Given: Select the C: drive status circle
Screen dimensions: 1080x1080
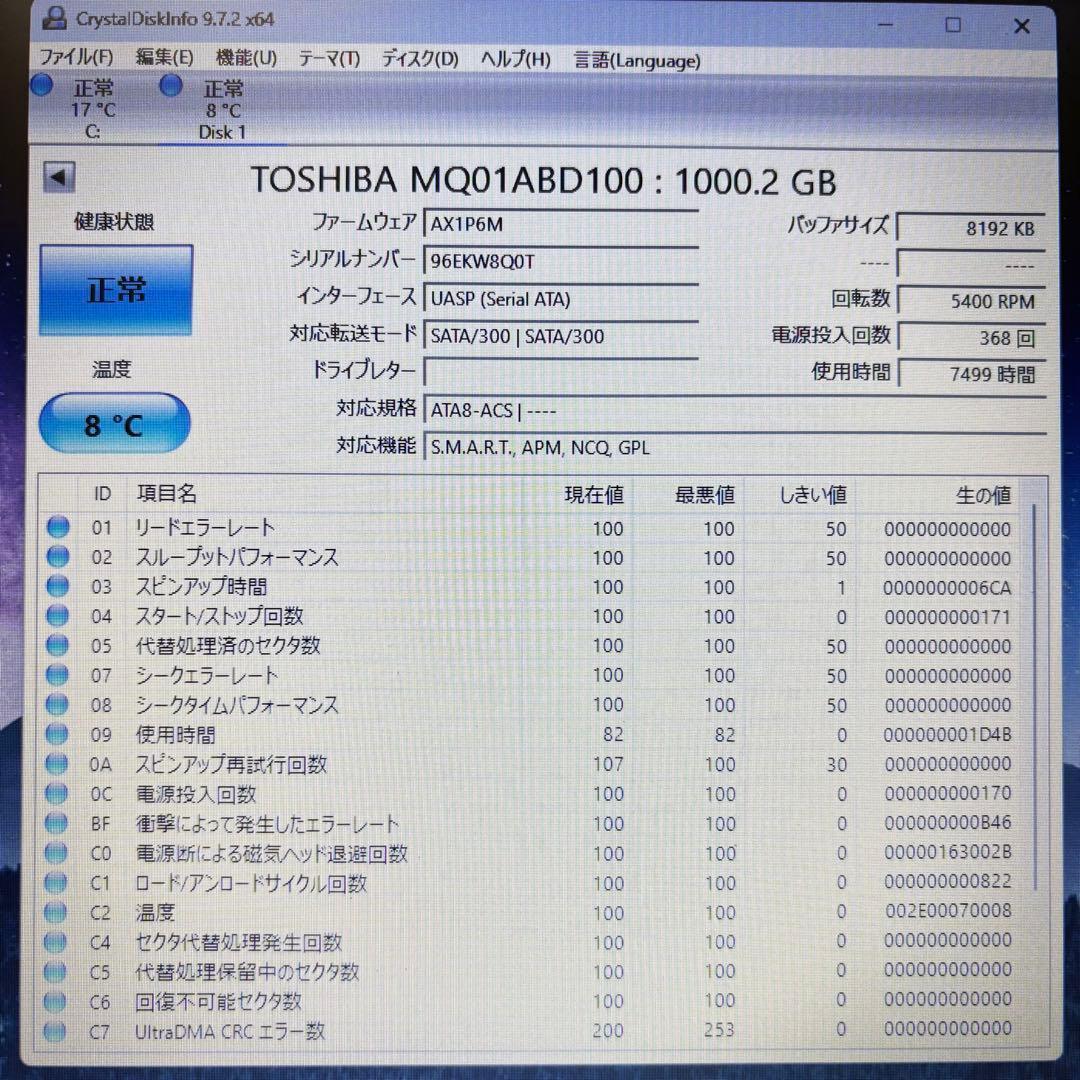Looking at the screenshot, I should 41,85.
